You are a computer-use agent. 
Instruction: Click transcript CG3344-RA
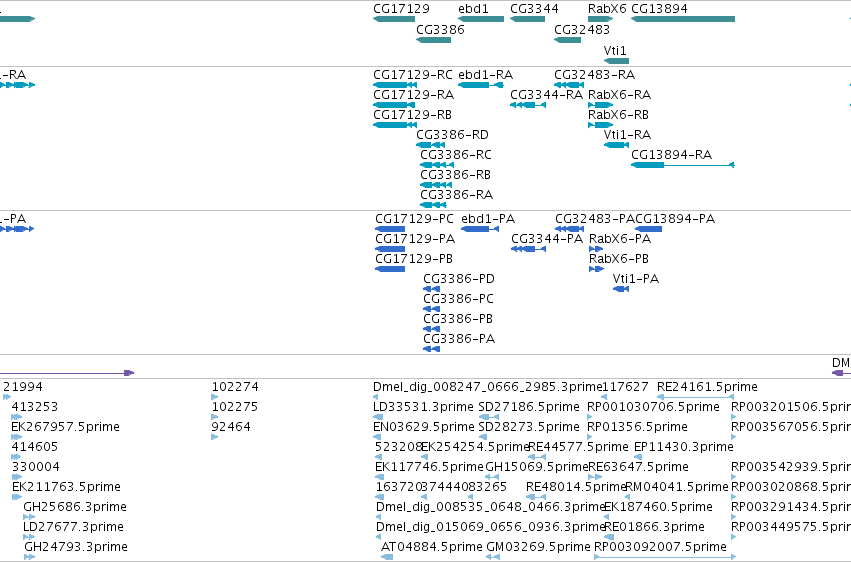[x=528, y=105]
